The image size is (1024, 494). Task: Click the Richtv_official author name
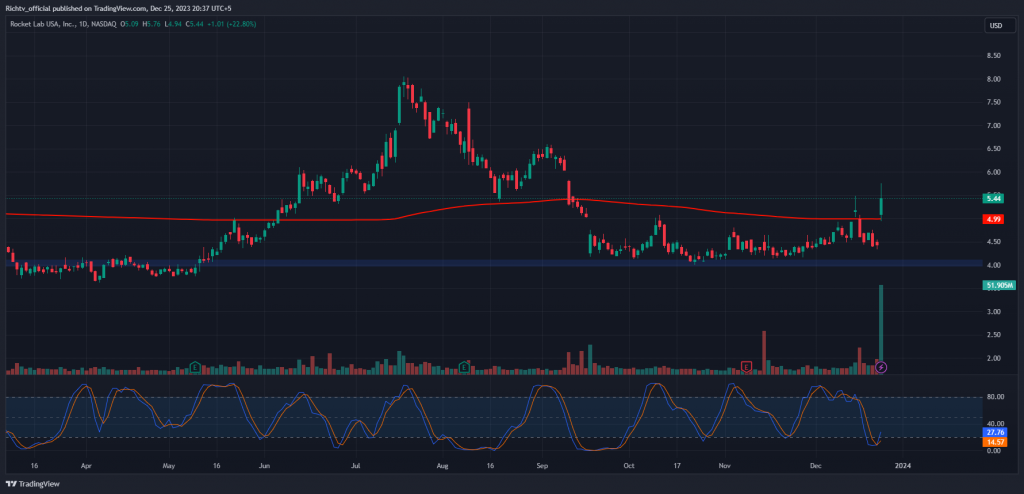pyautogui.click(x=36, y=7)
